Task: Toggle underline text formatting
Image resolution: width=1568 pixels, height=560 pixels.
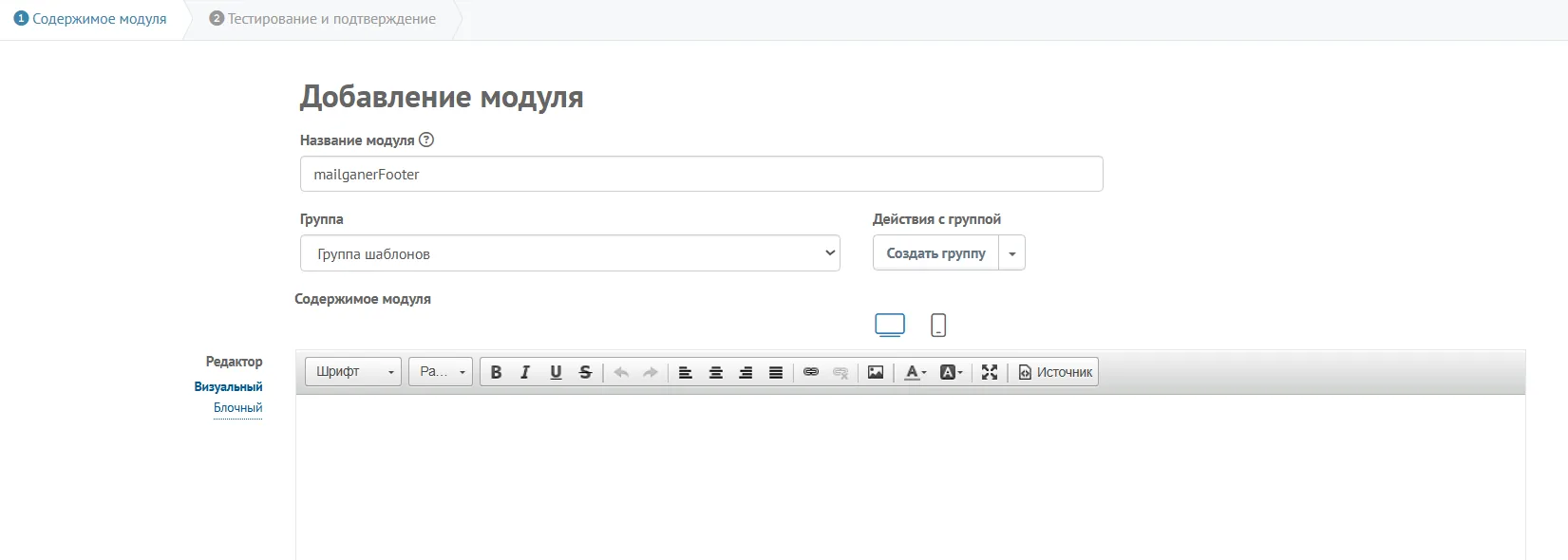Action: point(556,372)
